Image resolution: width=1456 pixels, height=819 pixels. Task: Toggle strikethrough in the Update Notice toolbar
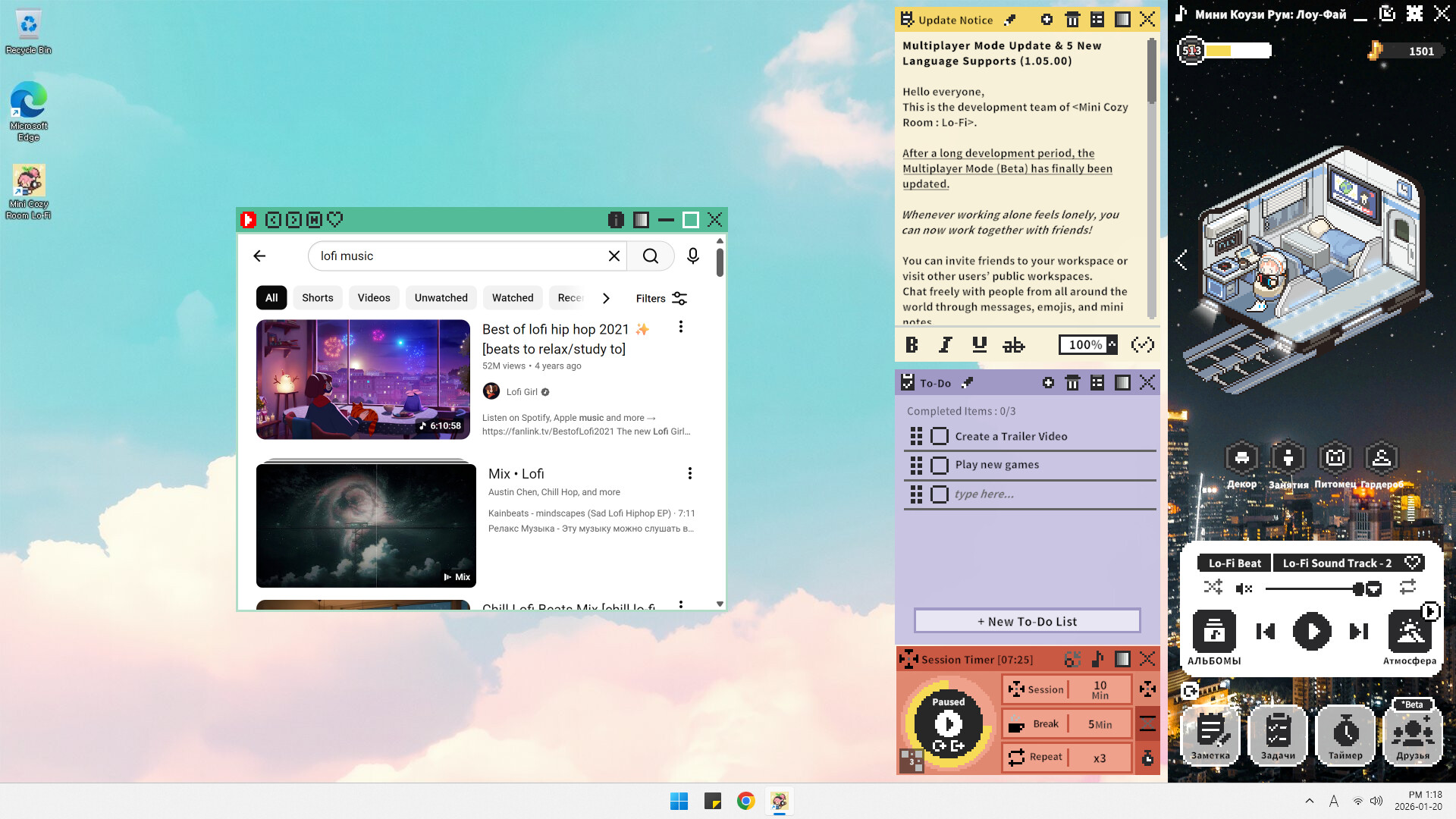(1014, 344)
